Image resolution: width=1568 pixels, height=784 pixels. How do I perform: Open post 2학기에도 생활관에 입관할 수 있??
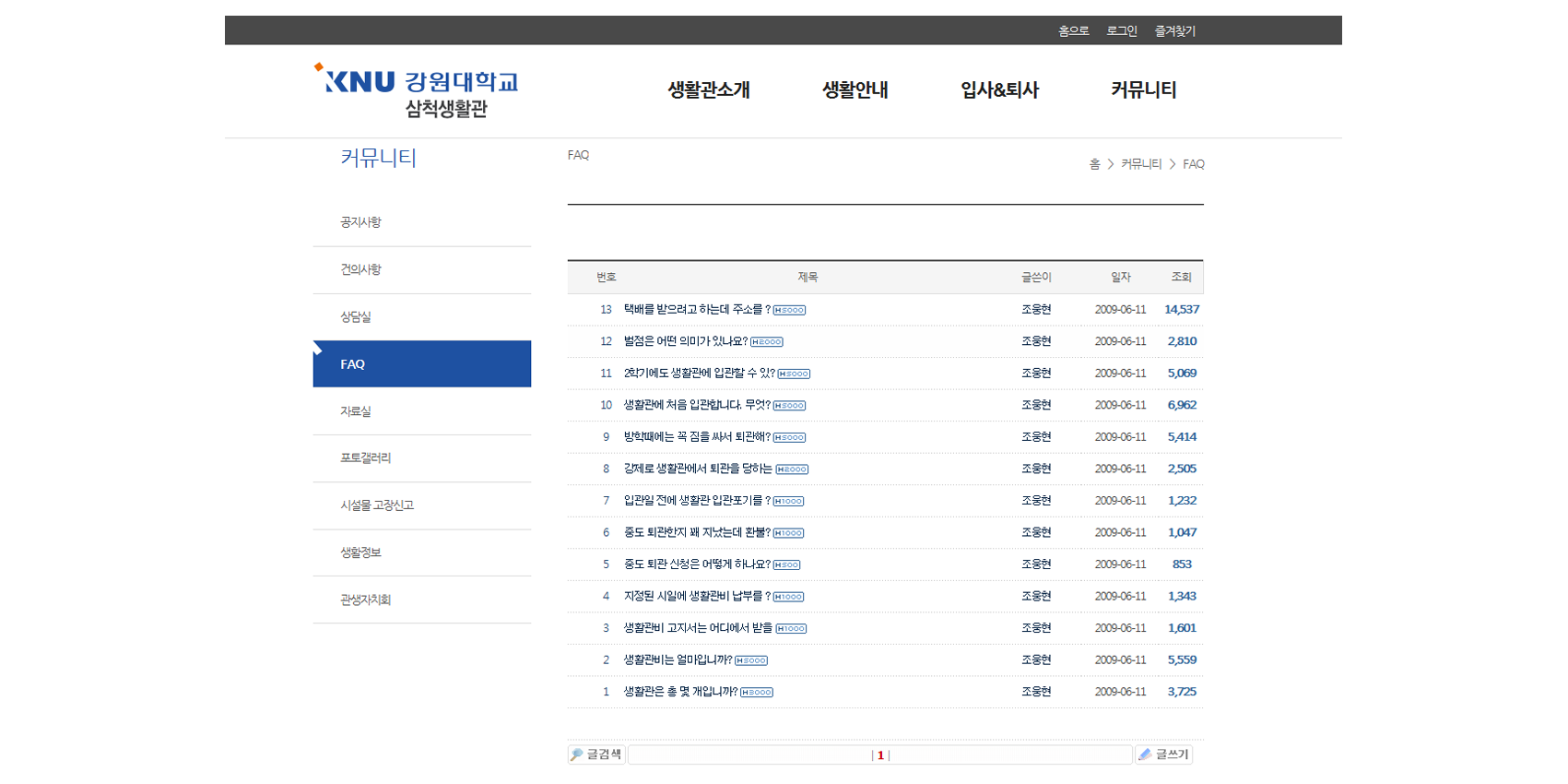pos(700,374)
